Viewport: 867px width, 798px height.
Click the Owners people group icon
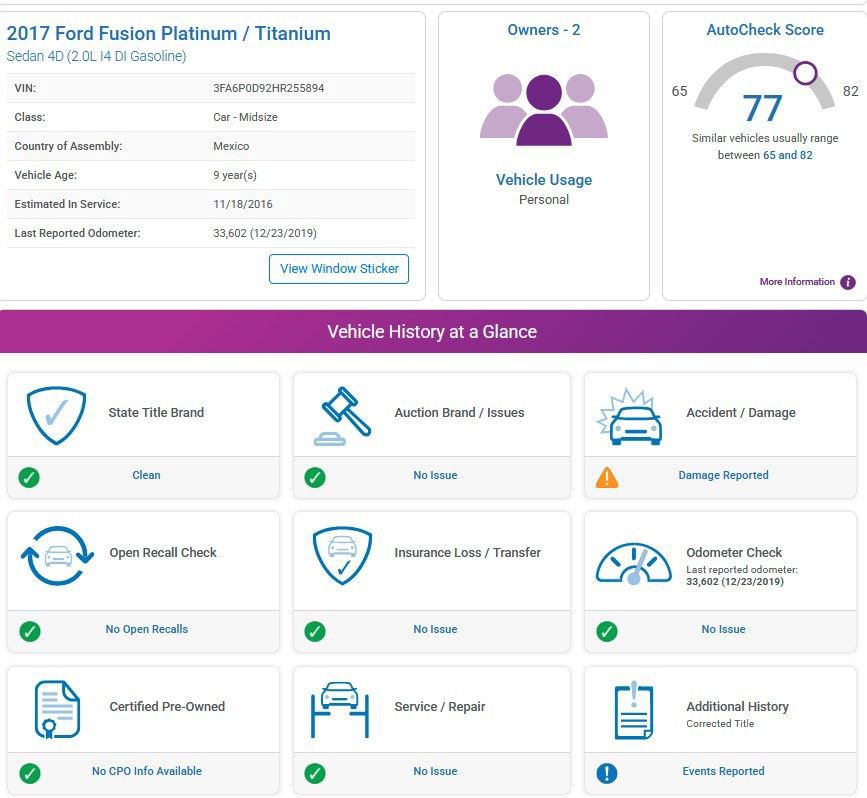click(544, 109)
